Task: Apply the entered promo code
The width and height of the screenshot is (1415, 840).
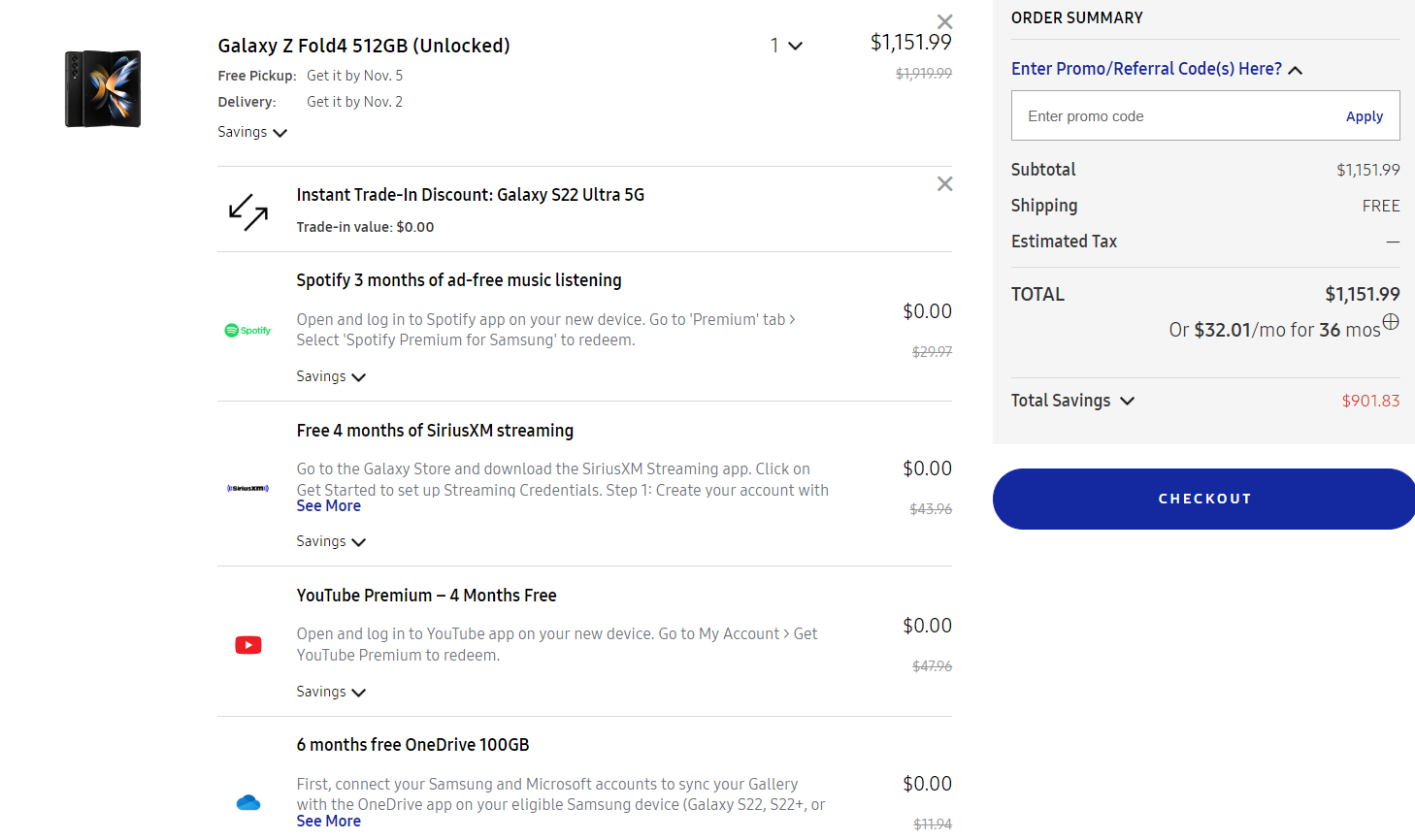Action: 1365,115
